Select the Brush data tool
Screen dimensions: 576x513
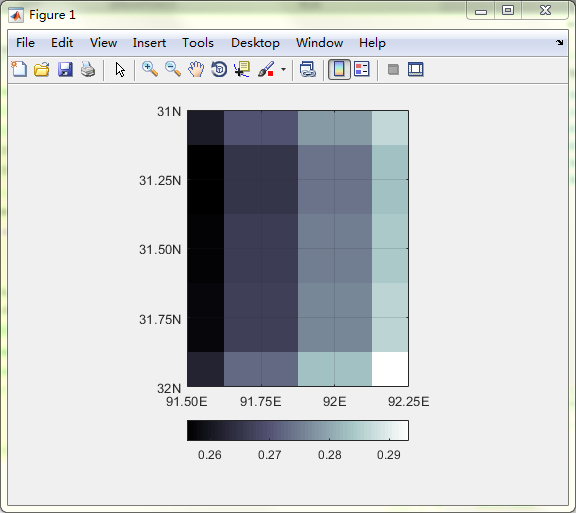pyautogui.click(x=266, y=69)
